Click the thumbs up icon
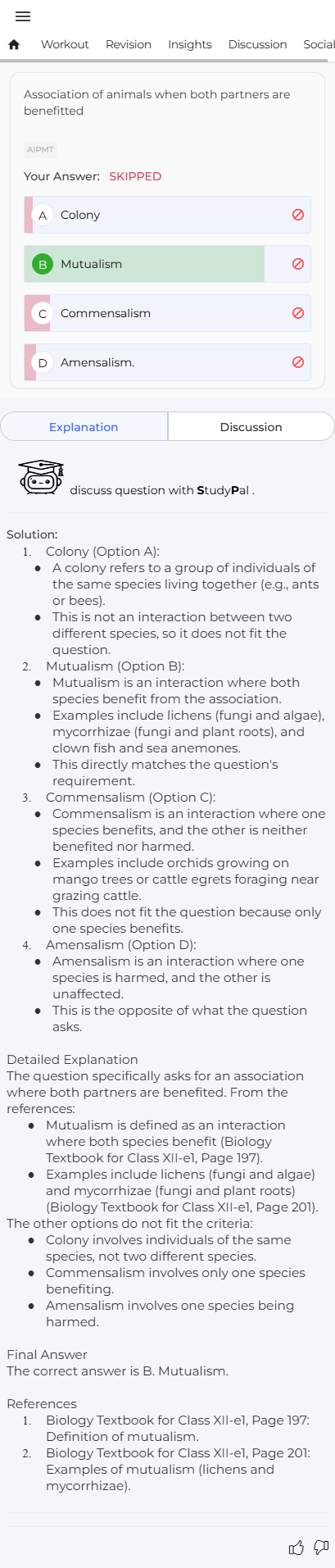 297,1547
